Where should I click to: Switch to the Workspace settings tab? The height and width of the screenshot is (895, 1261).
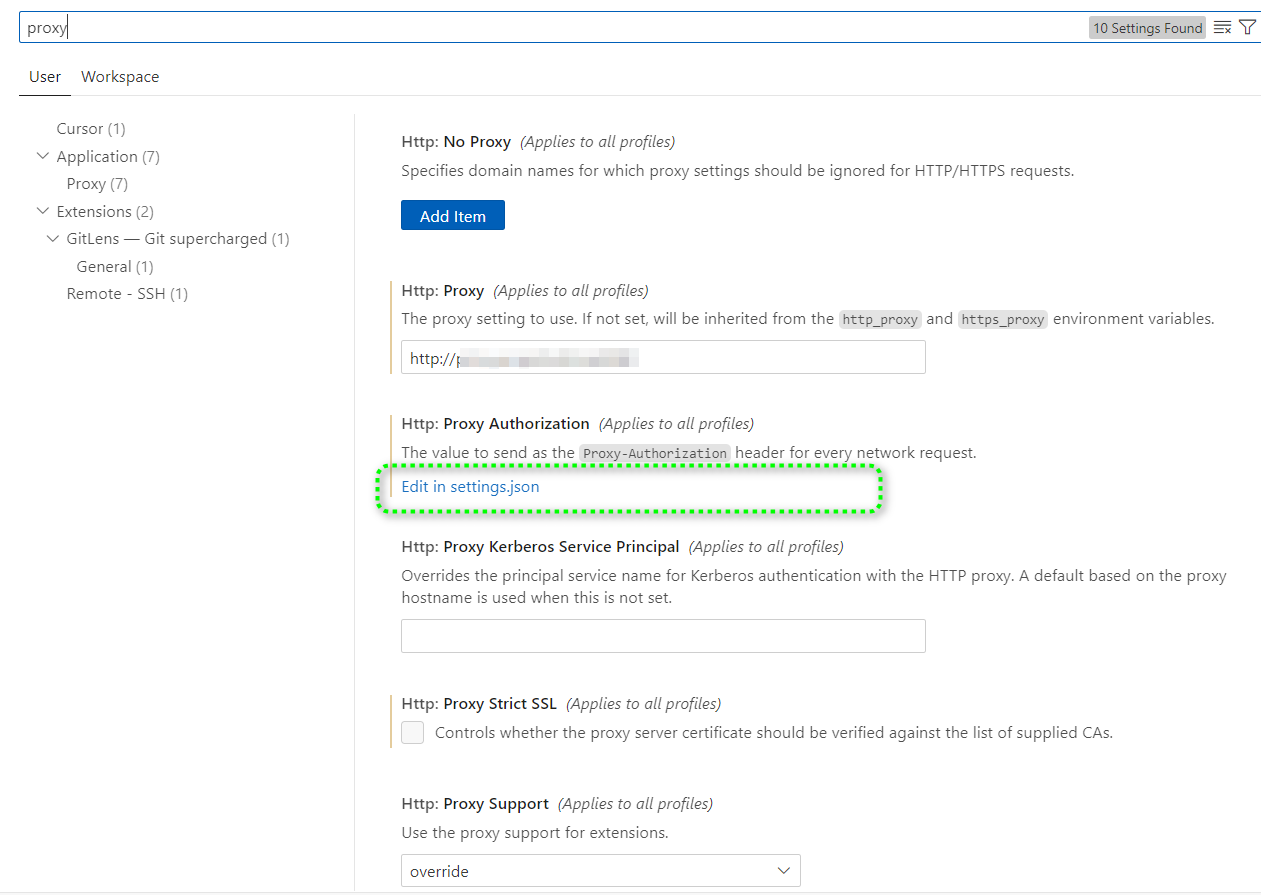tap(120, 77)
